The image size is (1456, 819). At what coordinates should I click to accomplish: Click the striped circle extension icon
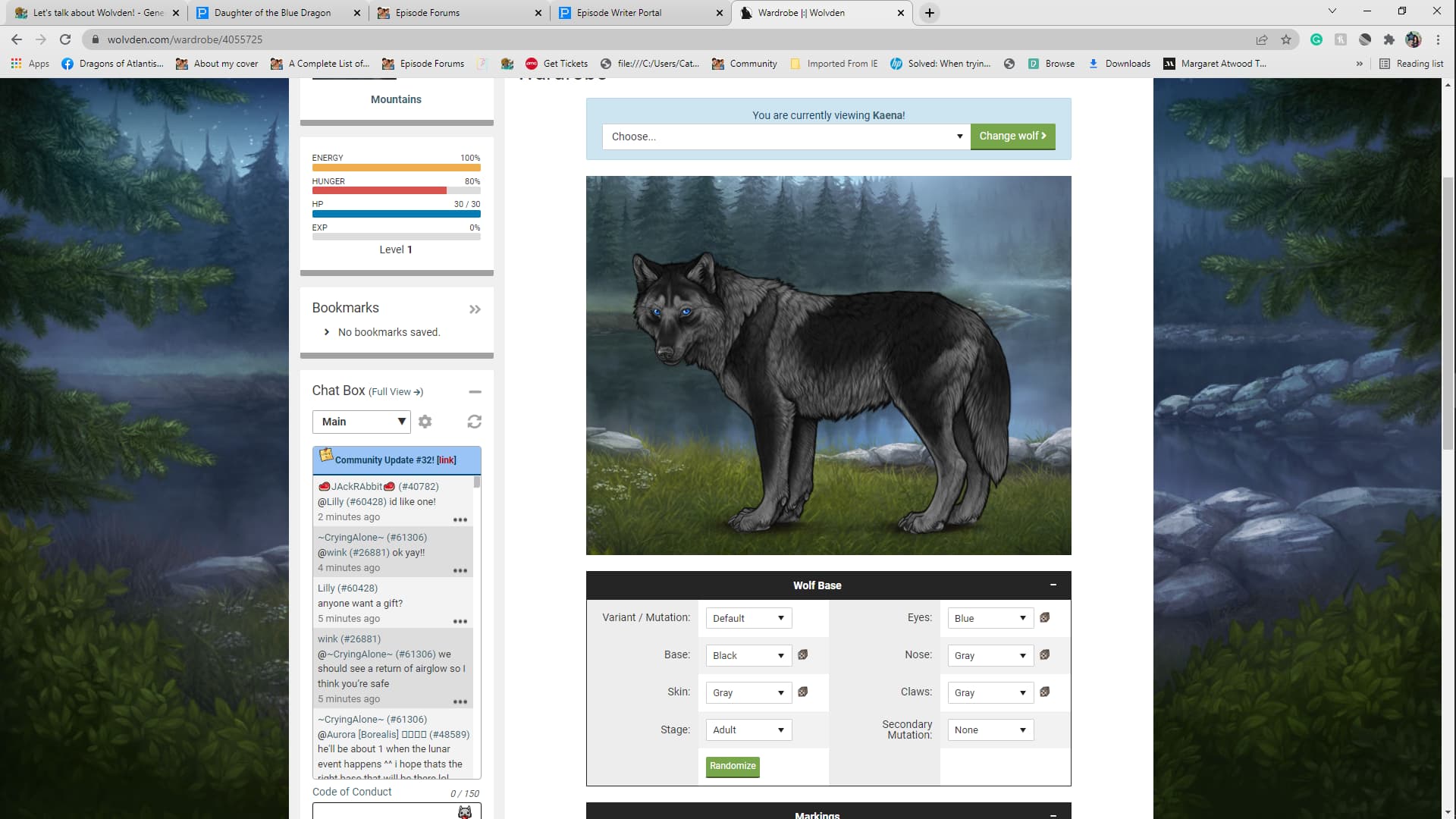coord(1365,39)
